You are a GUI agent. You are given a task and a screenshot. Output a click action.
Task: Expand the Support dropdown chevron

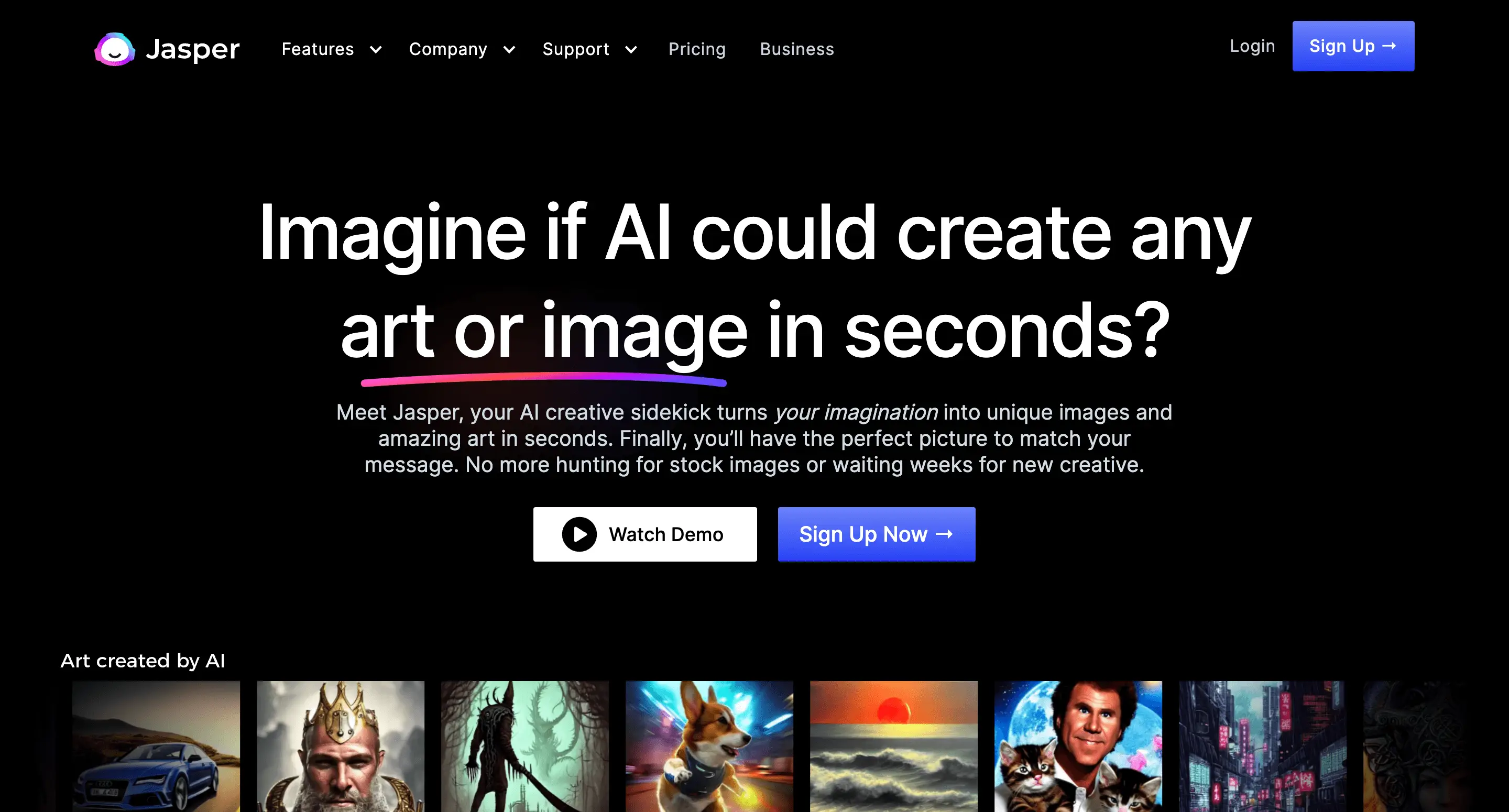tap(631, 50)
